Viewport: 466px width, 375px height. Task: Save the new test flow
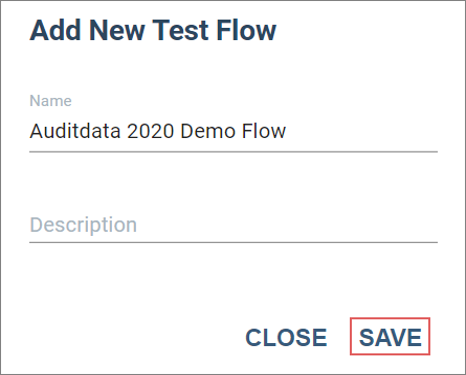coord(390,337)
